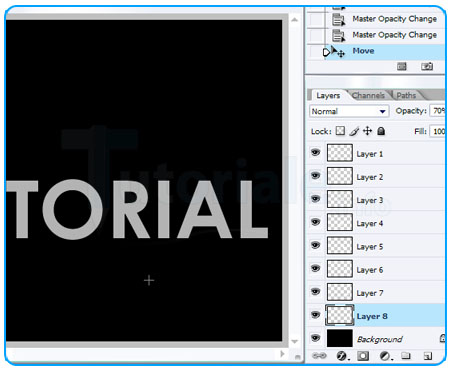This screenshot has width=450, height=370.
Task: Click the lock all padlock icon
Action: [381, 131]
